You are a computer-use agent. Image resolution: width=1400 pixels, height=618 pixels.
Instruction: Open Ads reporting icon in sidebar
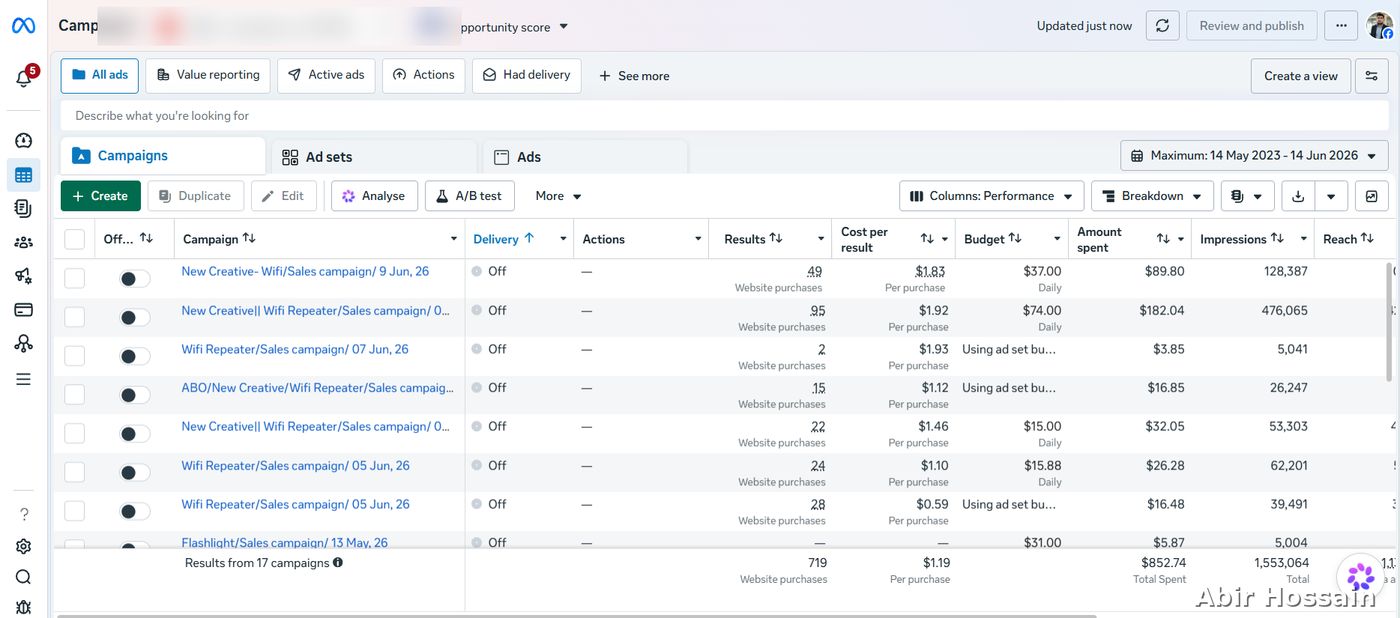[x=23, y=208]
